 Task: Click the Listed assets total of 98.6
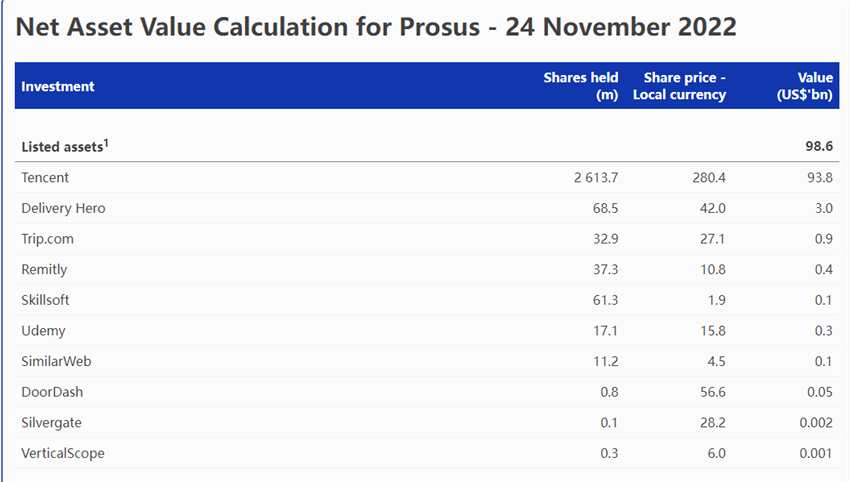(x=820, y=146)
